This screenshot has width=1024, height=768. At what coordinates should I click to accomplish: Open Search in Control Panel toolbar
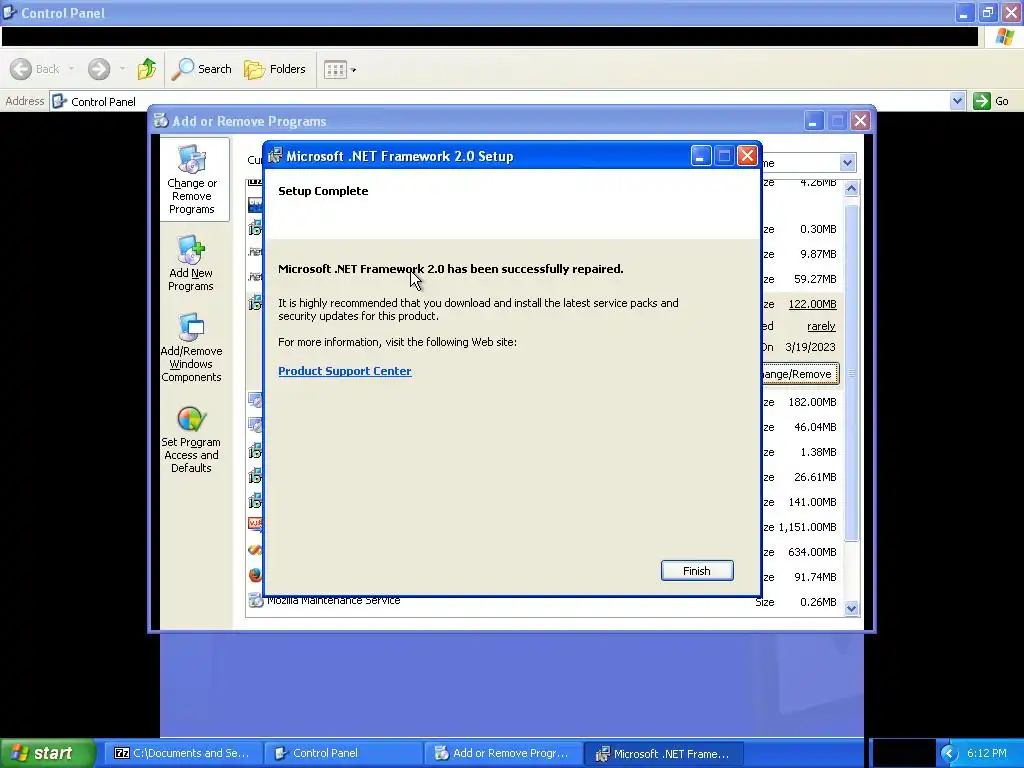(x=201, y=69)
